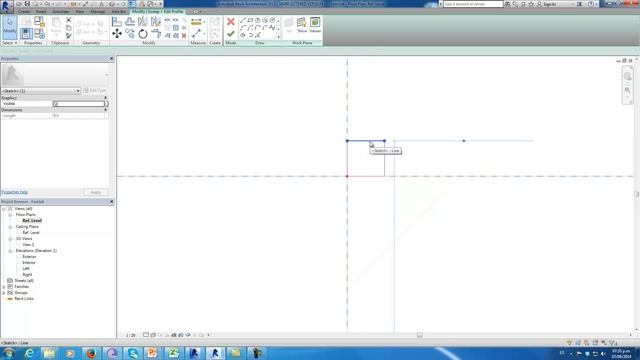Close the Properties palette
Viewport: 640px width, 360px height.
(x=111, y=59)
